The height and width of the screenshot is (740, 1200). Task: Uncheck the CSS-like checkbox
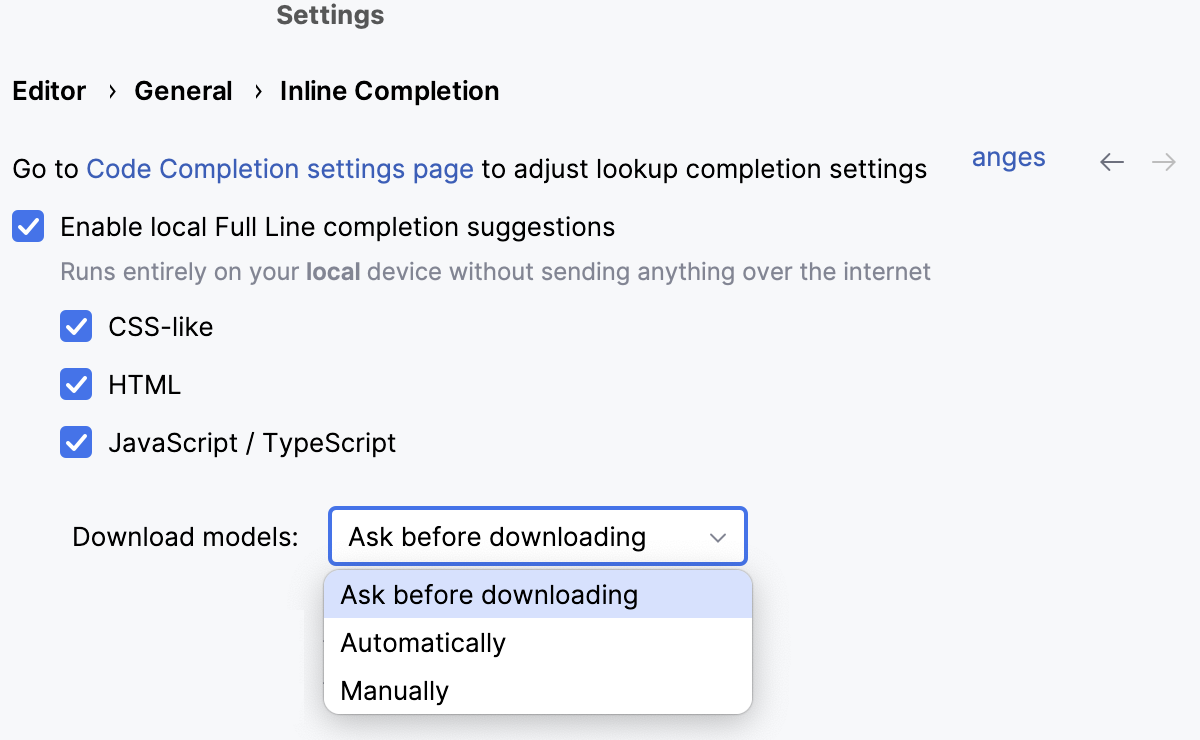coord(76,326)
